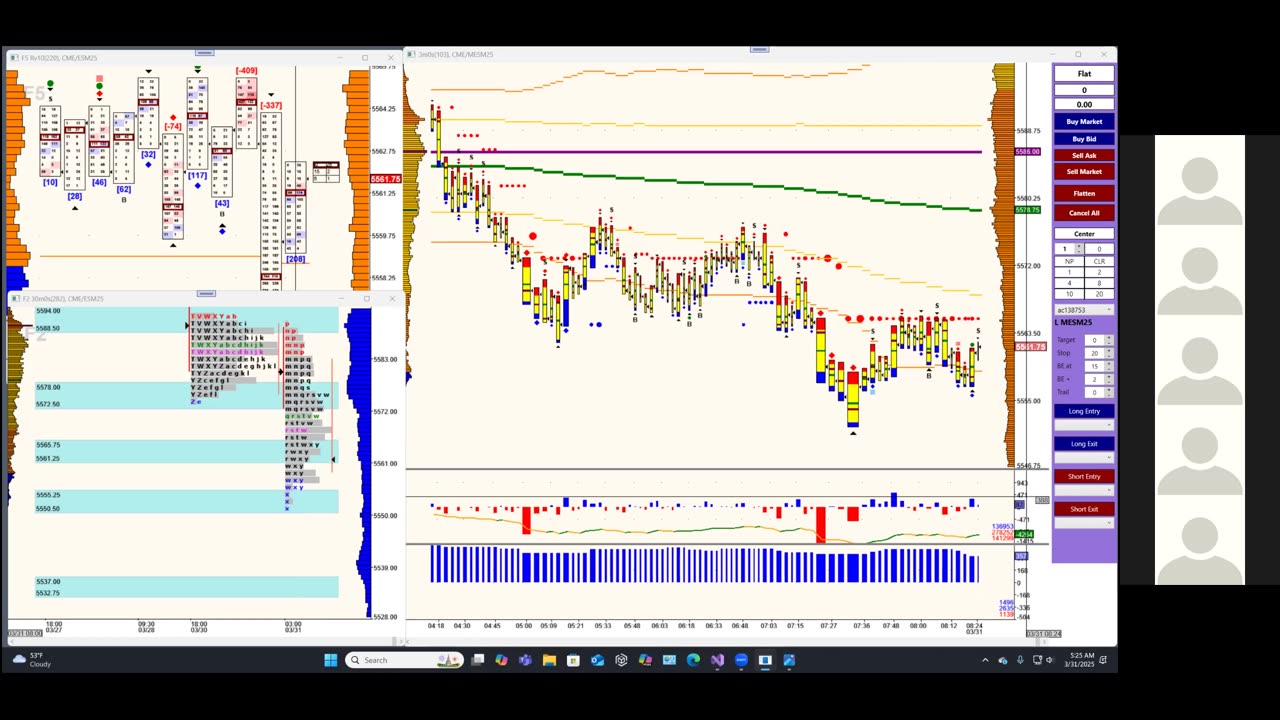The width and height of the screenshot is (1280, 720).
Task: Click the taskbar Search box
Action: pyautogui.click(x=404, y=660)
